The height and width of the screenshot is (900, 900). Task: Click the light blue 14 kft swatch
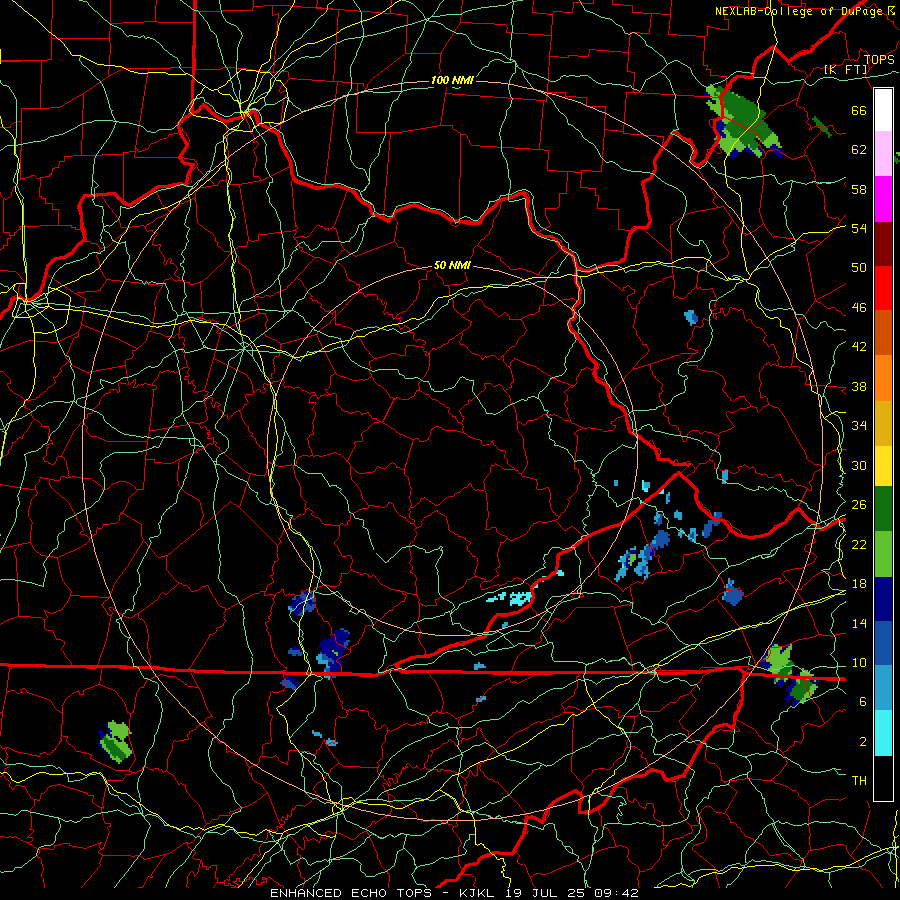(883, 688)
